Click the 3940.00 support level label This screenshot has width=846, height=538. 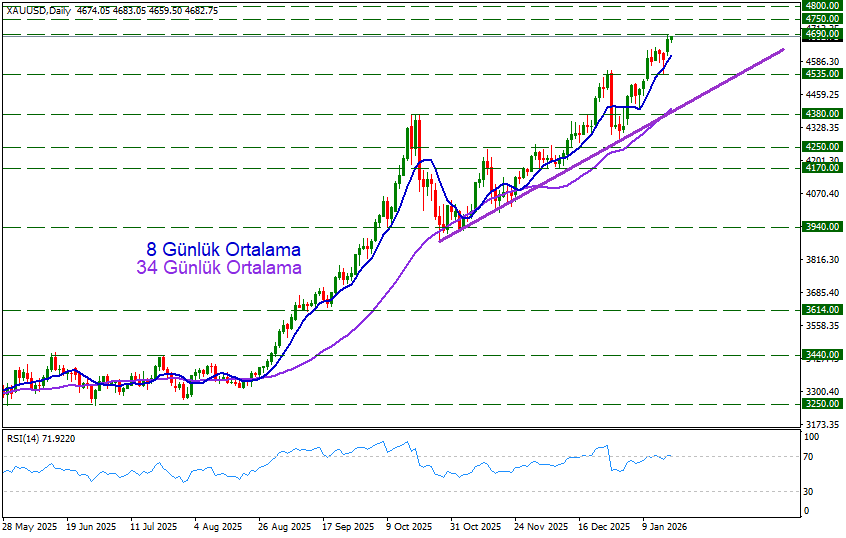tap(821, 227)
